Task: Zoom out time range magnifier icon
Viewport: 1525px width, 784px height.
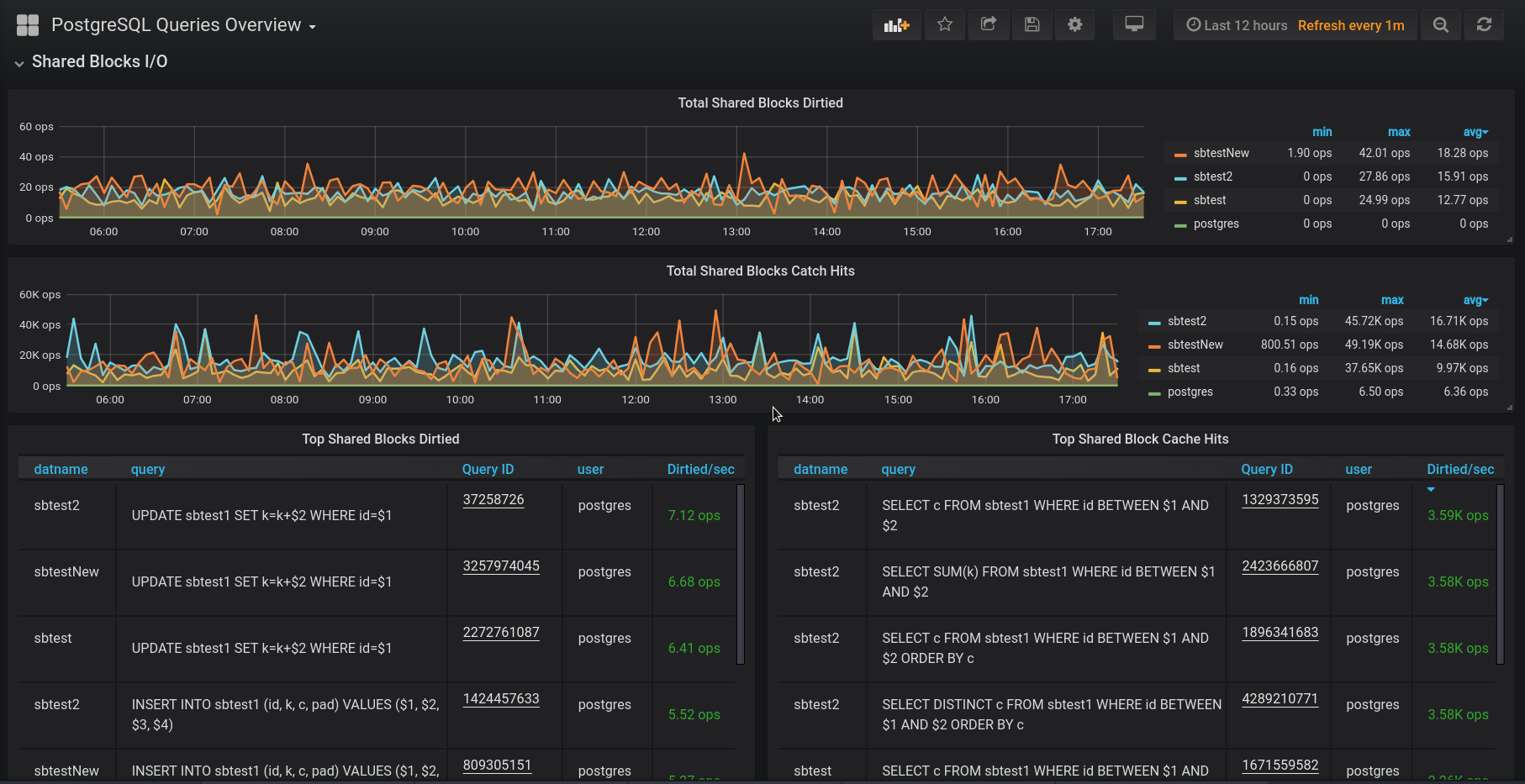Action: pyautogui.click(x=1440, y=25)
